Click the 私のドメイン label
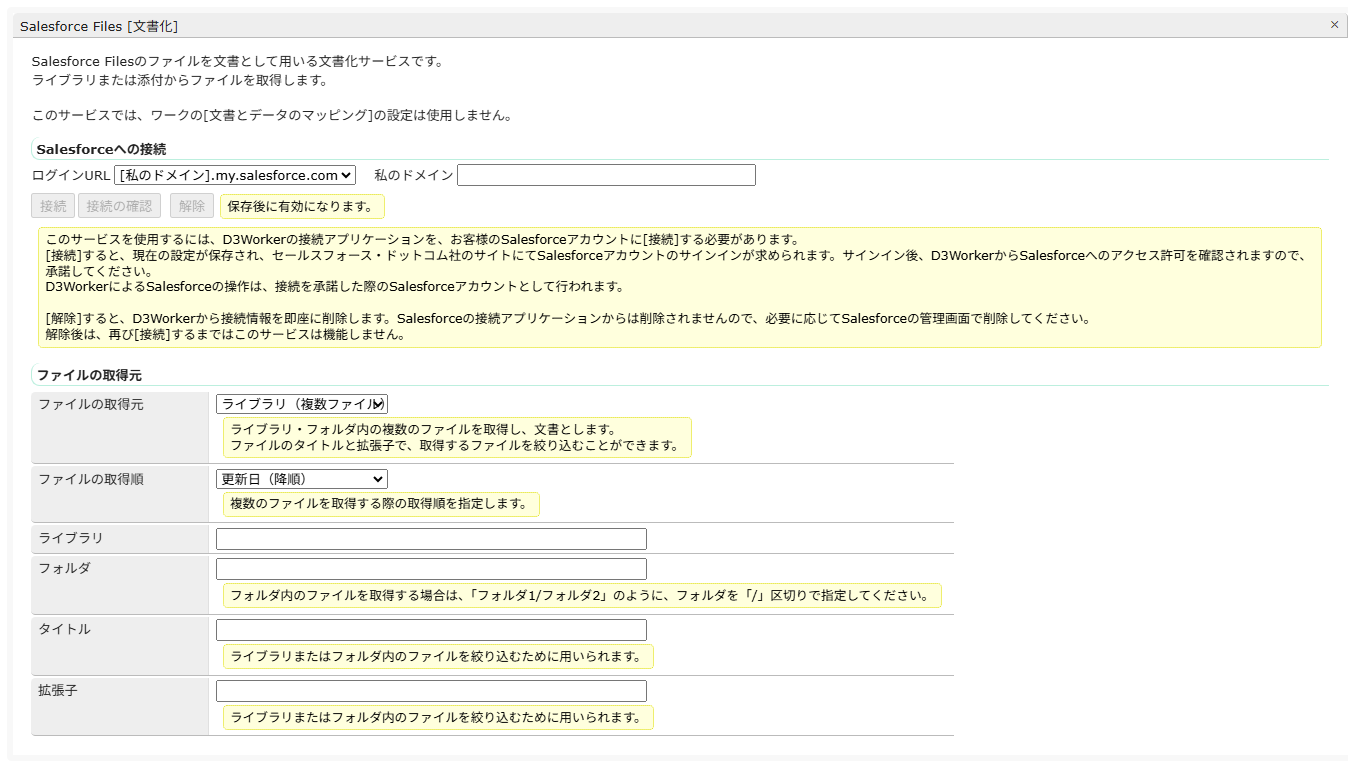This screenshot has width=1348, height=771. coord(414,175)
